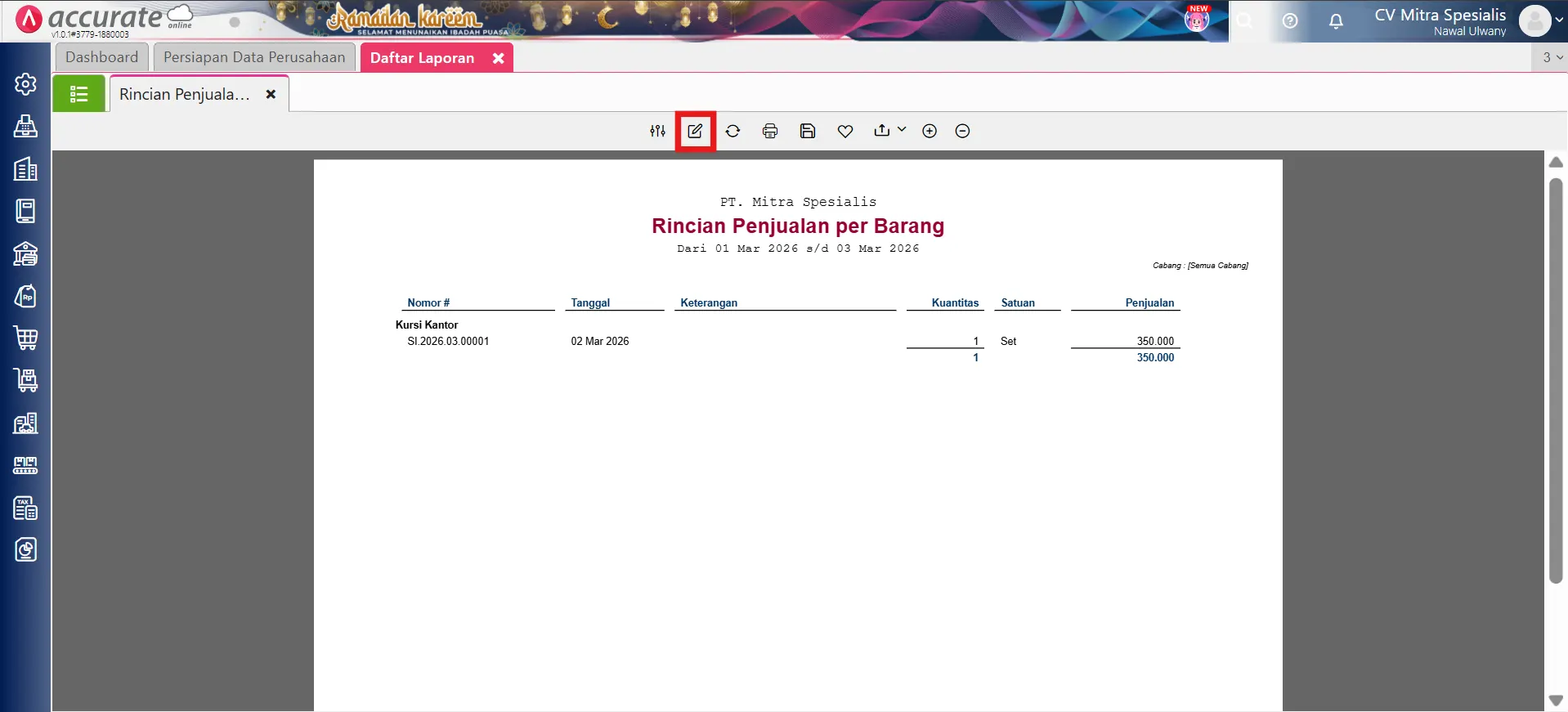Click the vertical scrollbar down arrow

(1556, 701)
